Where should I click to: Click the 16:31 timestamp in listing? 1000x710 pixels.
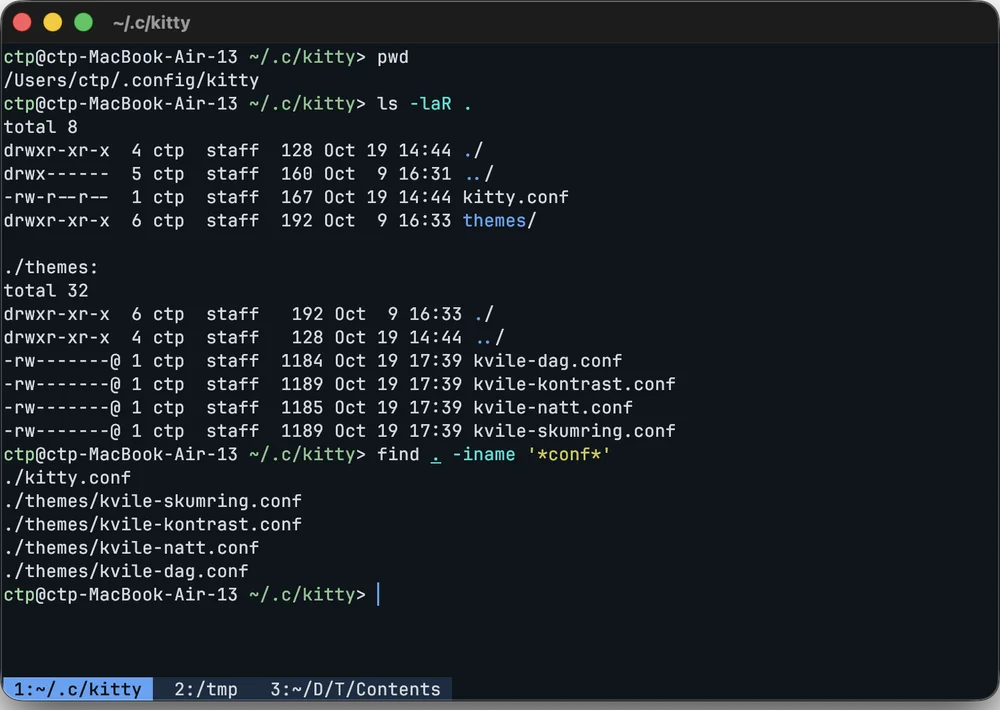(425, 174)
